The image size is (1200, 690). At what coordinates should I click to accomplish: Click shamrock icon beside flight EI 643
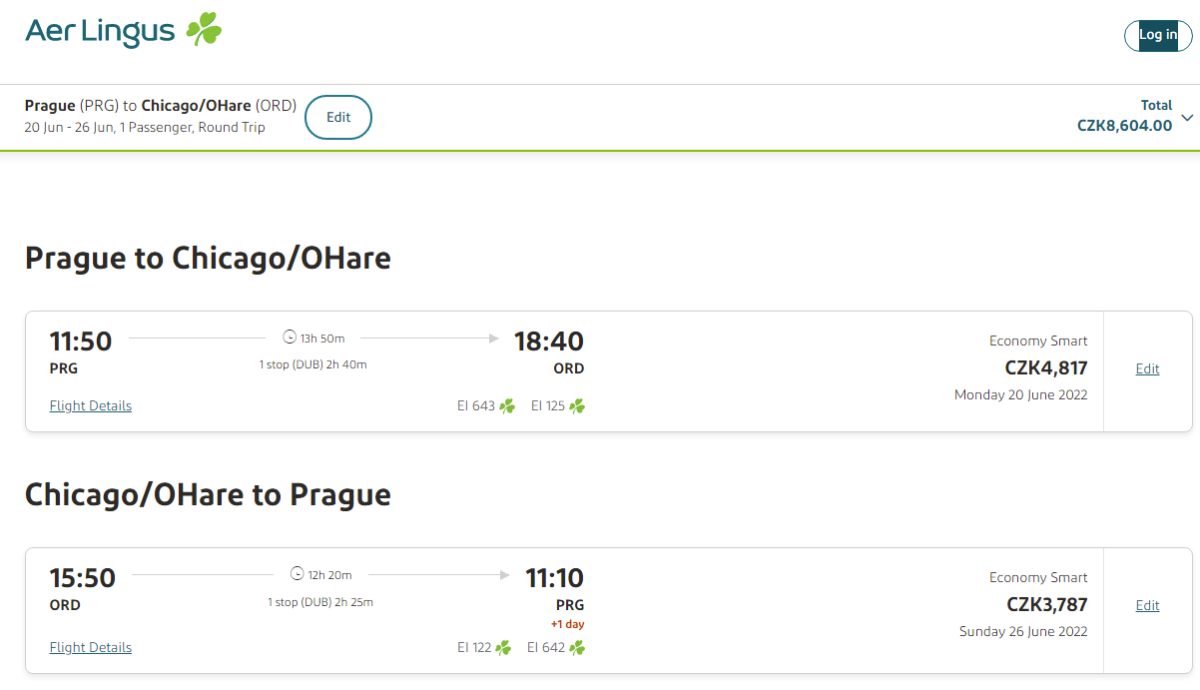507,406
